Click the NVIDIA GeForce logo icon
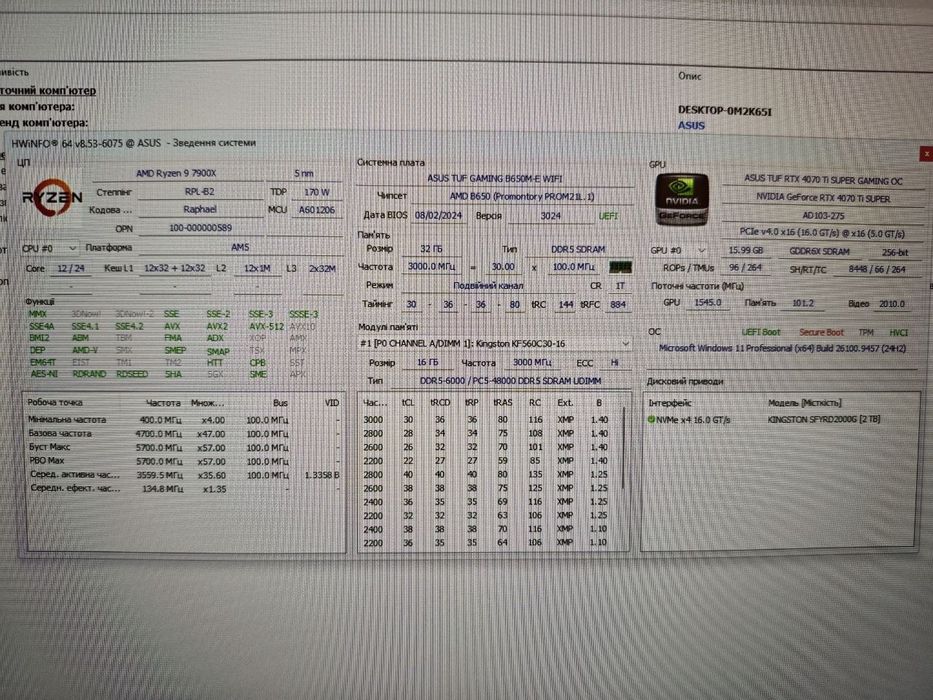The height and width of the screenshot is (700, 933). click(x=682, y=200)
